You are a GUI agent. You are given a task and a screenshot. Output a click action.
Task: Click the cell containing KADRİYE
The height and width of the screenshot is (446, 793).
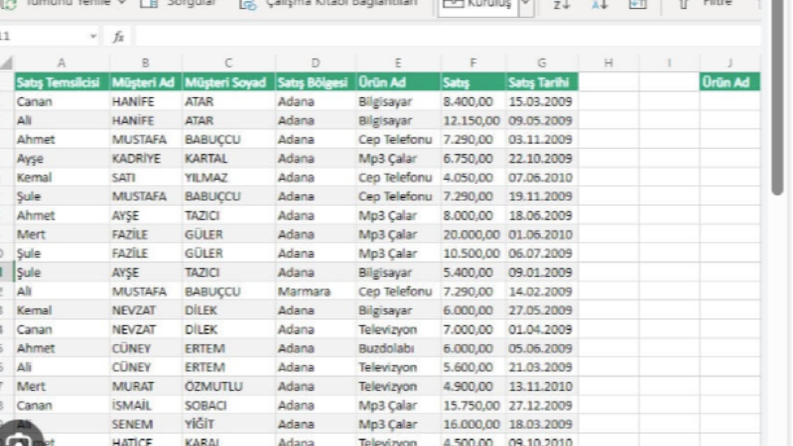click(146, 159)
